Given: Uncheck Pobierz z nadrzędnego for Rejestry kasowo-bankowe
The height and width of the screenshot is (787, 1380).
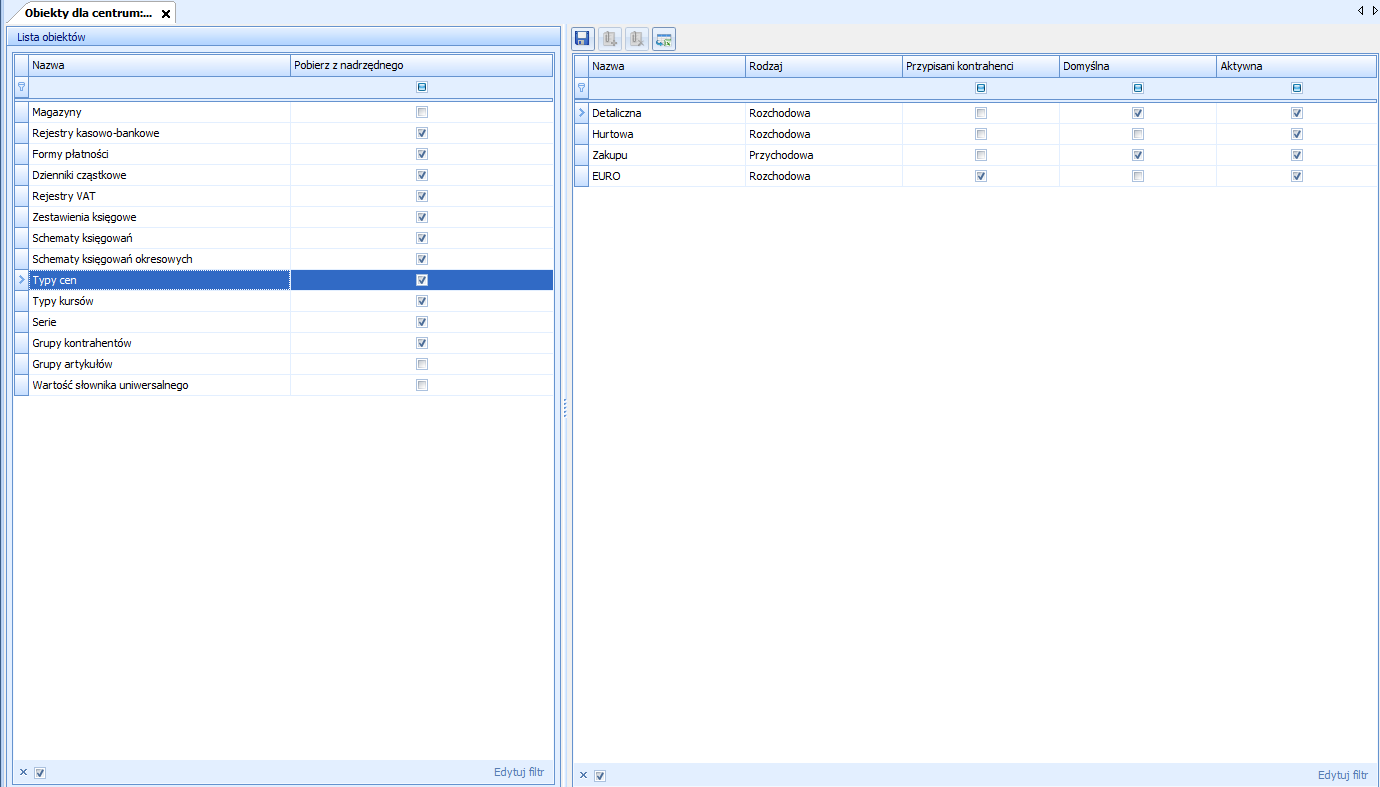Looking at the screenshot, I should 422,133.
